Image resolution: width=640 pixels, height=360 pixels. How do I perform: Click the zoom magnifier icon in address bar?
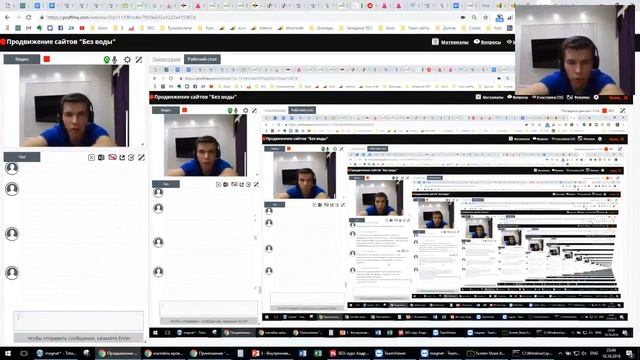[474, 18]
